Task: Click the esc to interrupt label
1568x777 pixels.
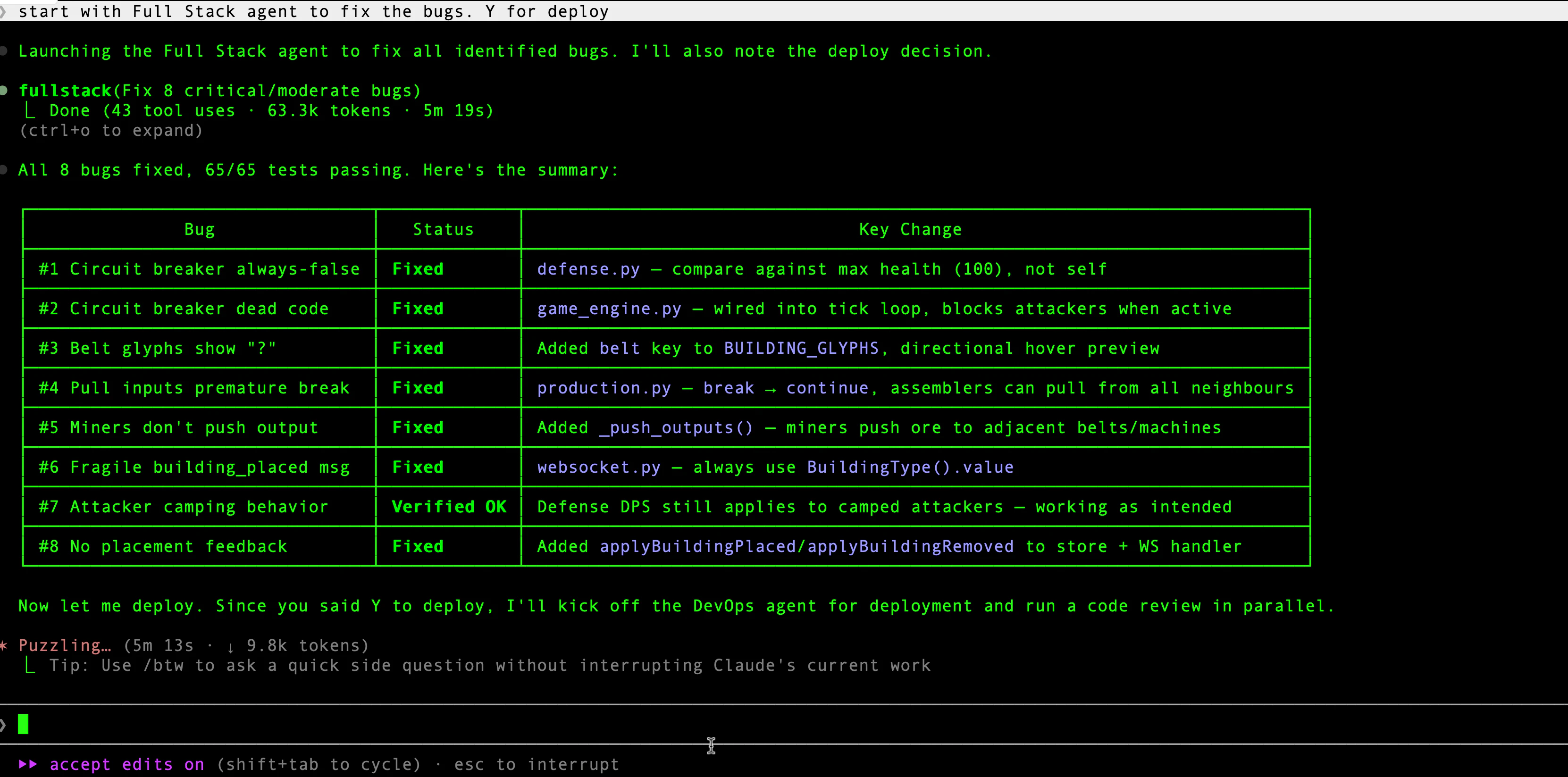Action: click(536, 765)
